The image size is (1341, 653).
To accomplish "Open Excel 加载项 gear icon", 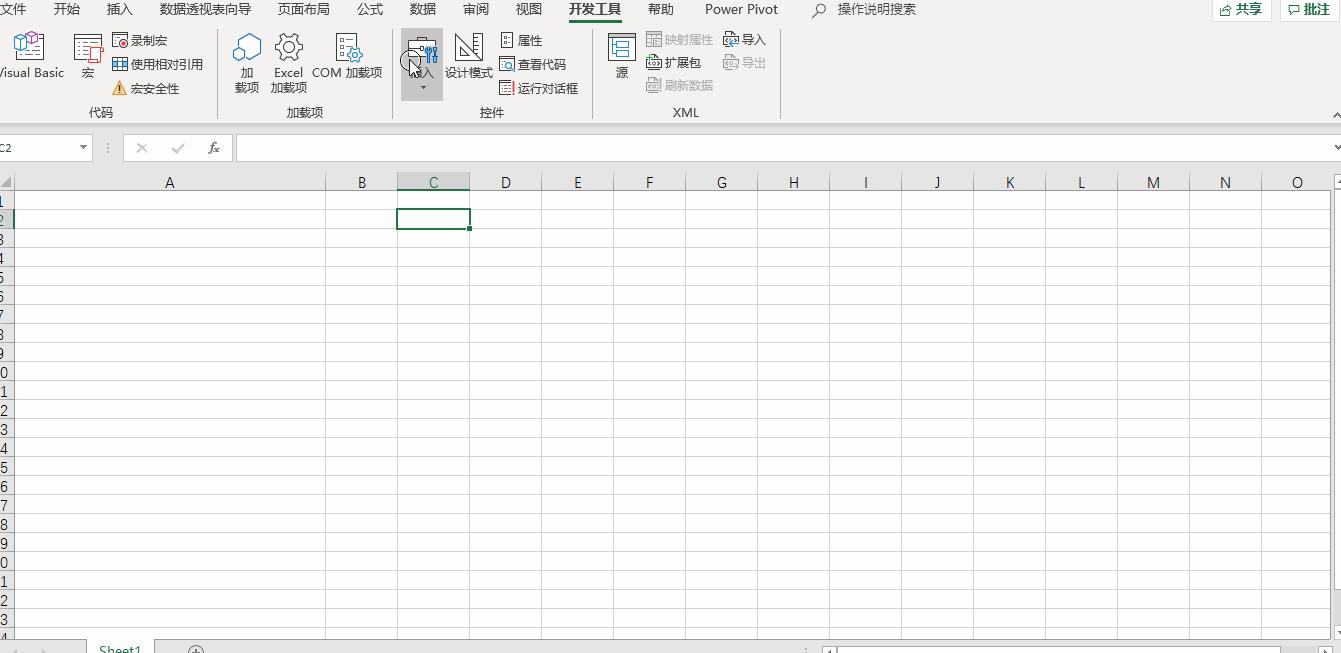I will click(x=289, y=63).
